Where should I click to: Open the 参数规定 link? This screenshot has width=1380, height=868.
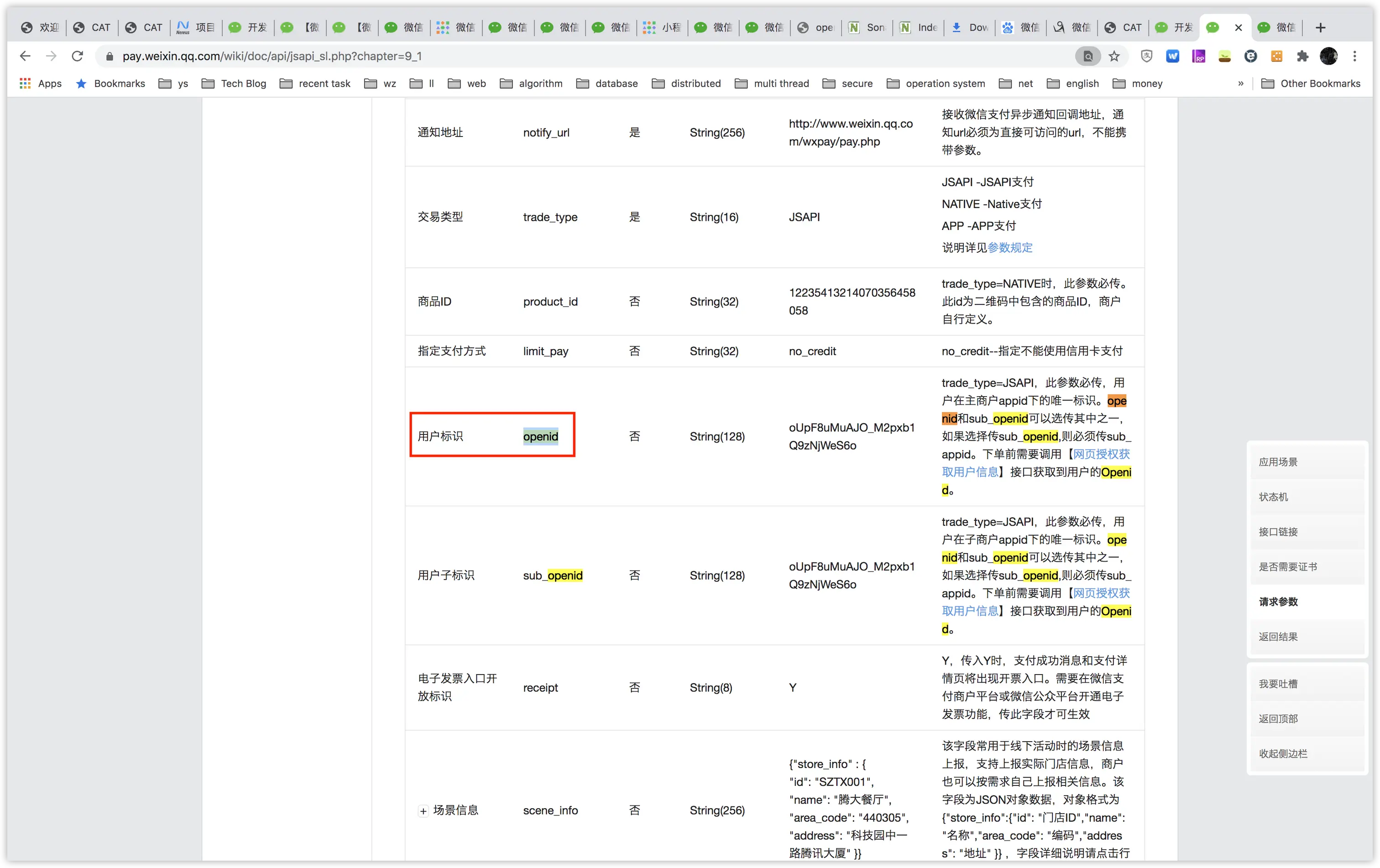click(x=1010, y=247)
